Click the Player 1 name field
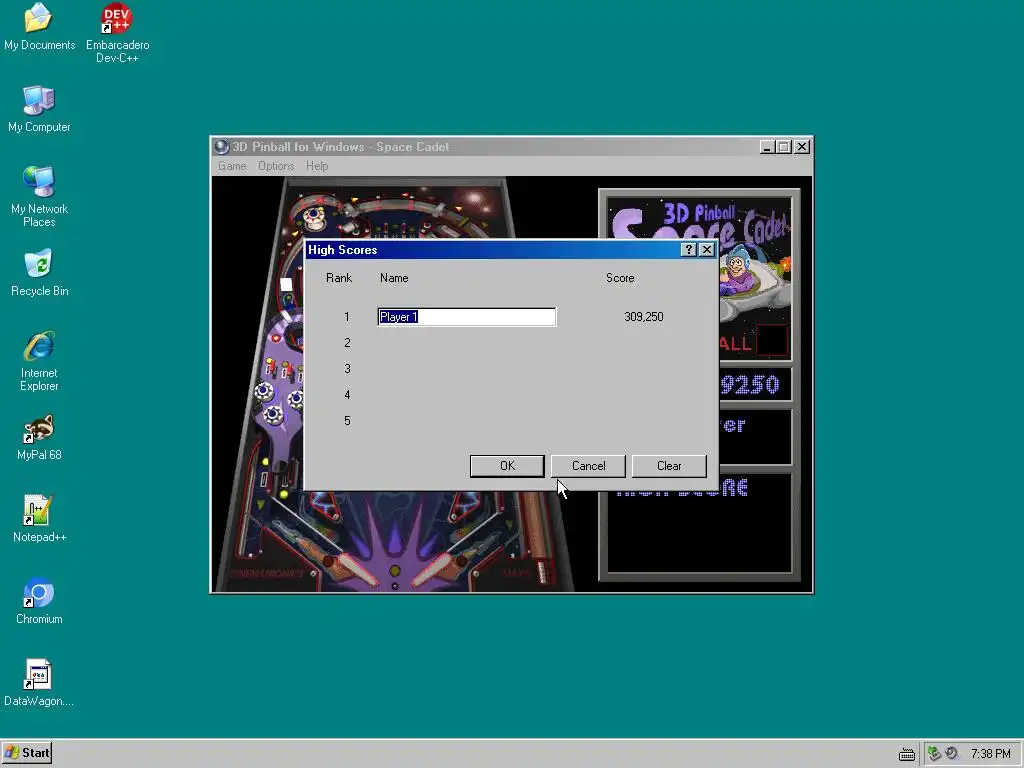Image resolution: width=1024 pixels, height=768 pixels. [466, 317]
